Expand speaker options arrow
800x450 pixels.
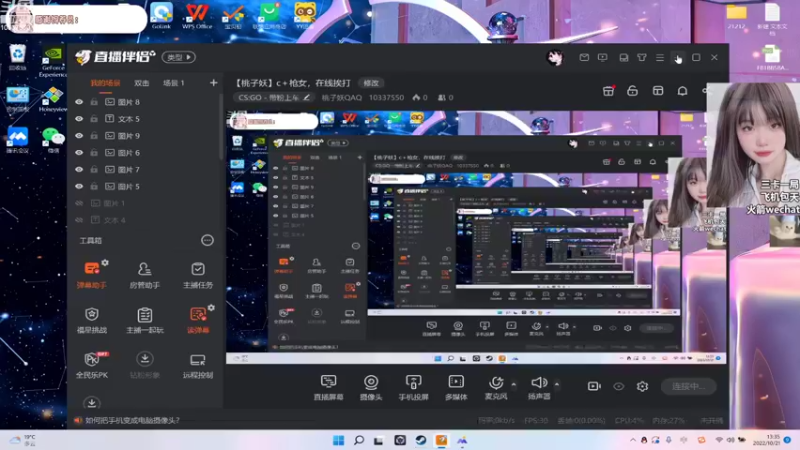557,384
